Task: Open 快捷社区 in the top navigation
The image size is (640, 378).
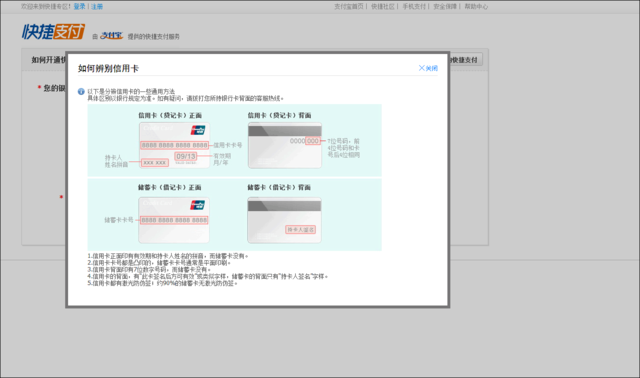Action: pyautogui.click(x=383, y=7)
